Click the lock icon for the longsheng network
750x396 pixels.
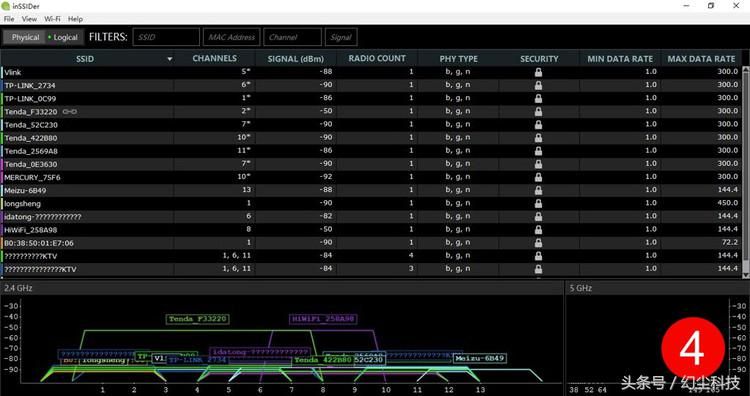[x=538, y=203]
